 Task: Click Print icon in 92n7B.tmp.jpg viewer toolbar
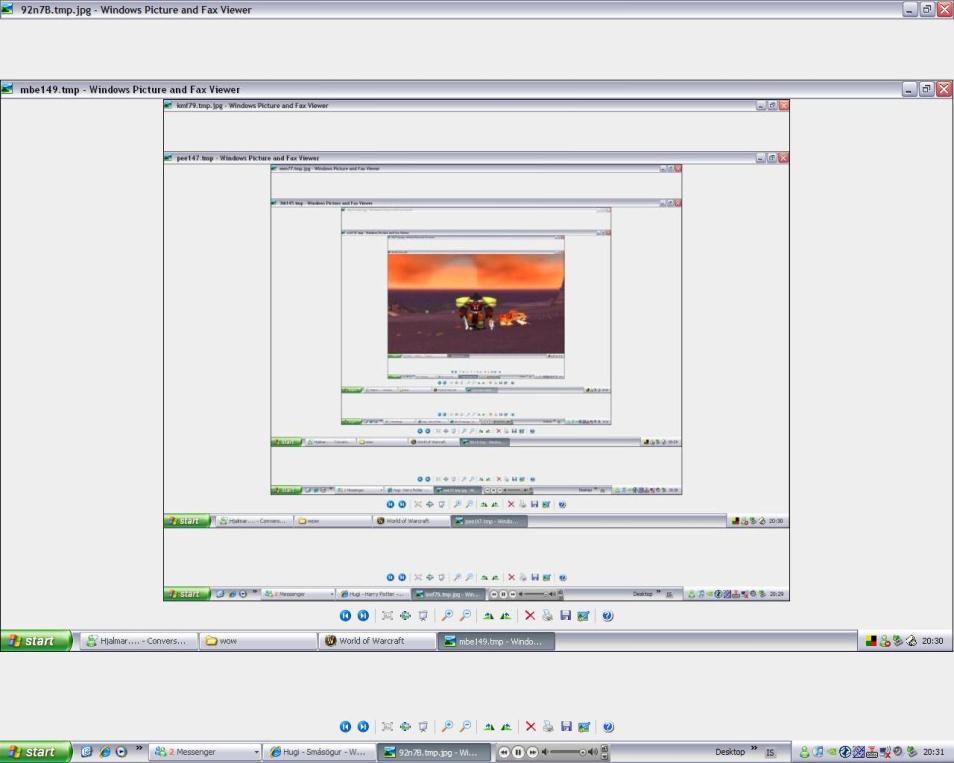pos(548,726)
